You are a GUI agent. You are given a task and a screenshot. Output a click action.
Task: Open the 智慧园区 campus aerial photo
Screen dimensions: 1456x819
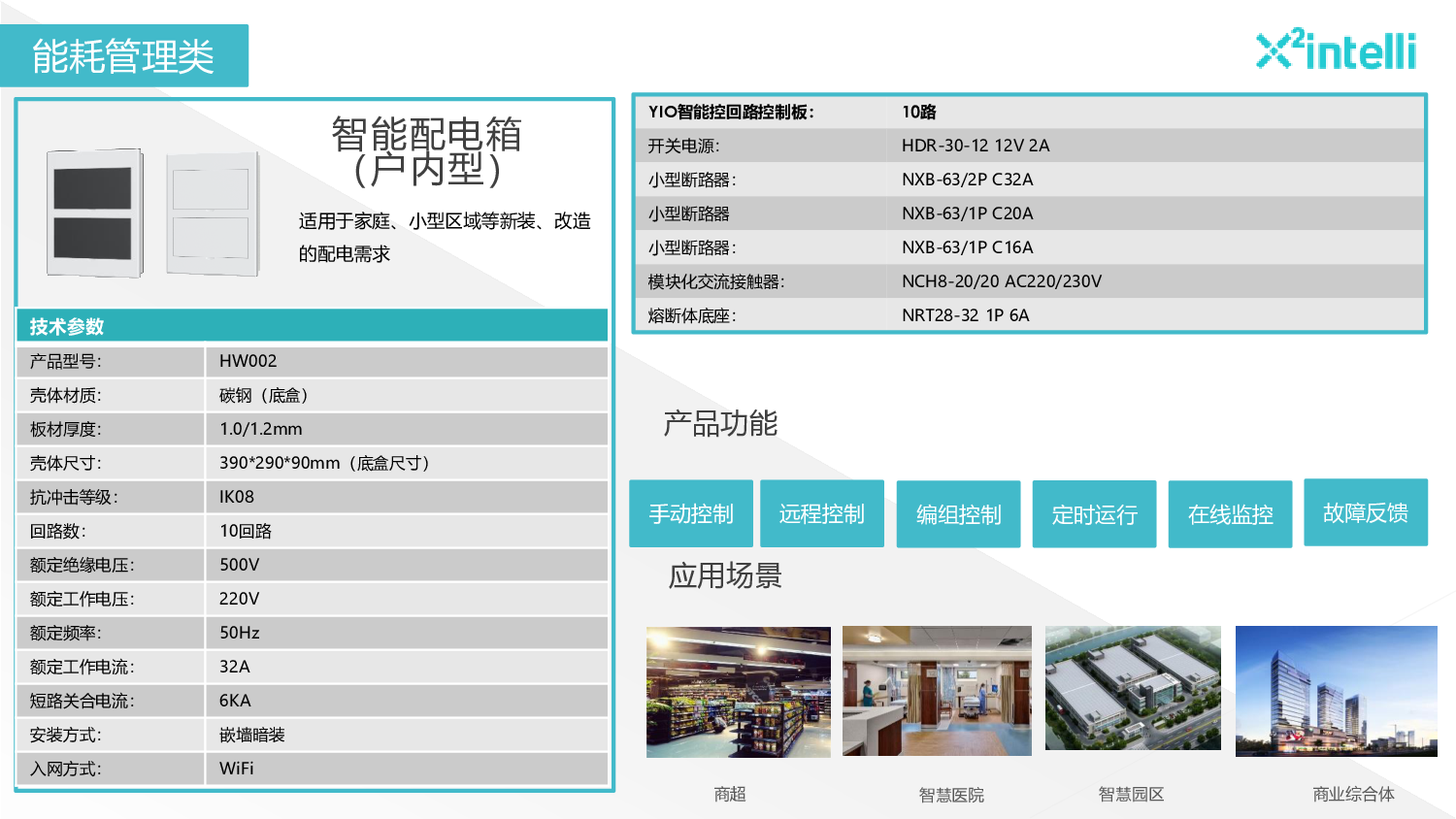click(1133, 688)
